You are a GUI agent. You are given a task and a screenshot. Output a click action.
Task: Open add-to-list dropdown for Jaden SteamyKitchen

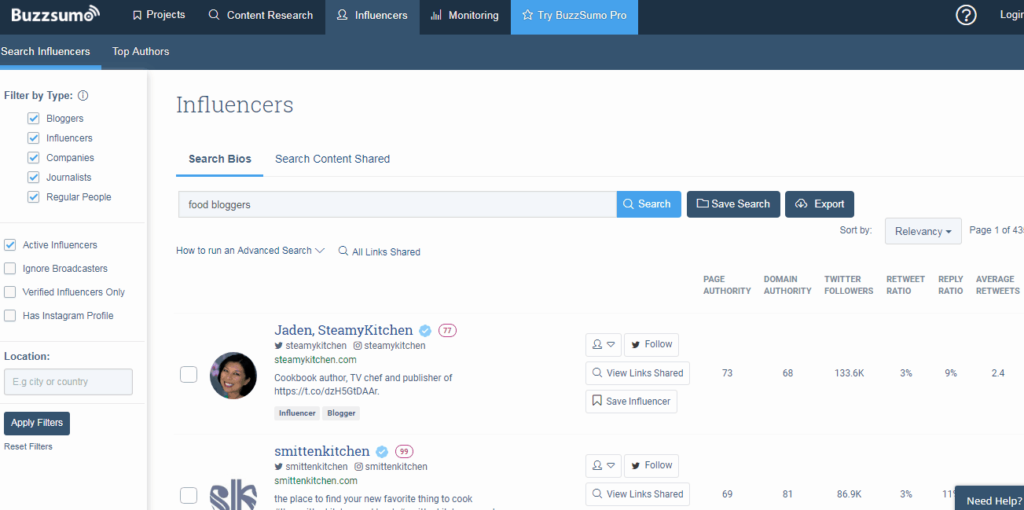603,344
